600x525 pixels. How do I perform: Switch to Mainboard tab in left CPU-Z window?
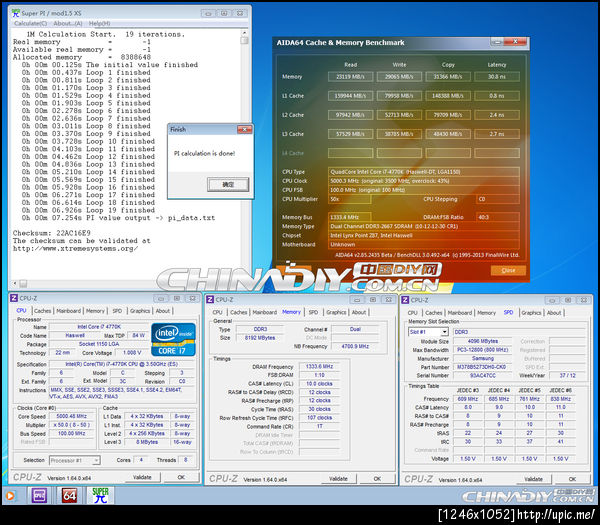click(68, 311)
